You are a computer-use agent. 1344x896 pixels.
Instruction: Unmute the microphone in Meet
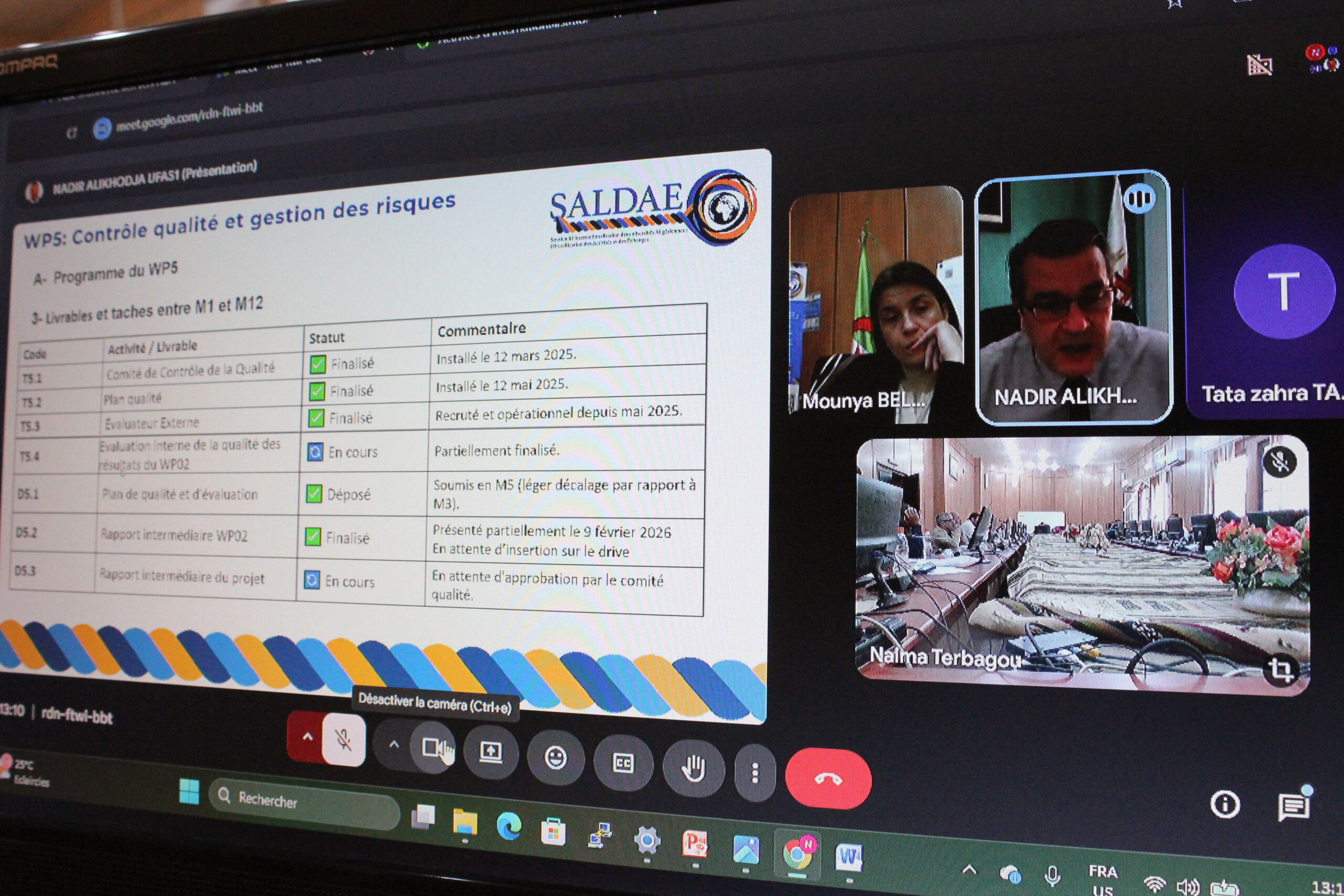click(x=343, y=741)
